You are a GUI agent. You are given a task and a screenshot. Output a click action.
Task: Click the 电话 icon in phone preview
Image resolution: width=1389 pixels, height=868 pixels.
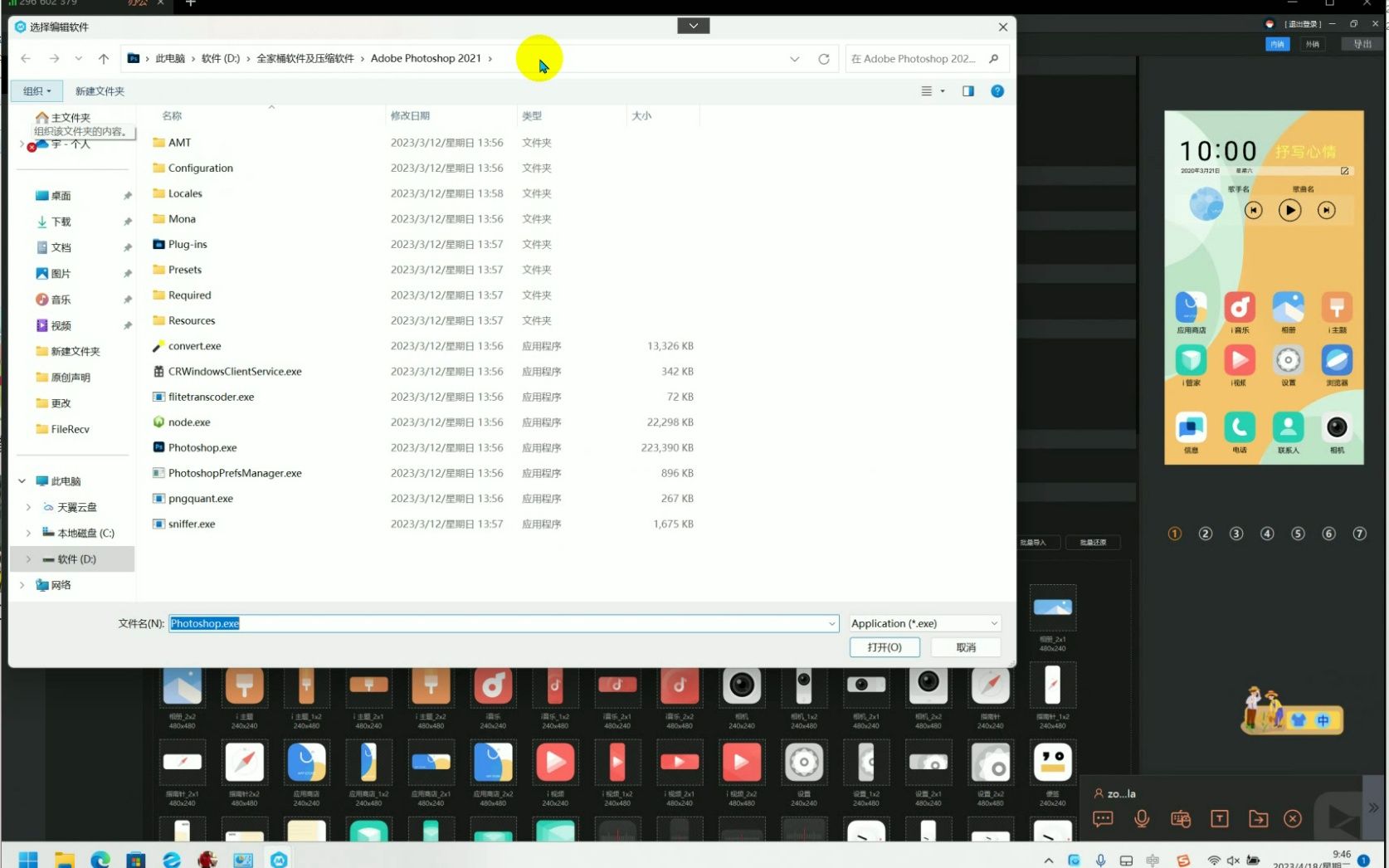[x=1239, y=428]
